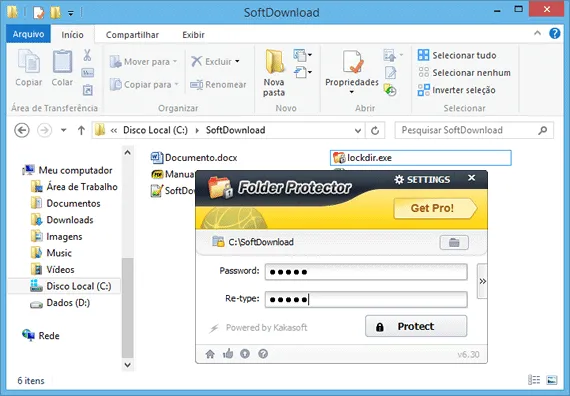The height and width of the screenshot is (396, 570).
Task: Open the Propriedades icon
Action: tap(352, 62)
